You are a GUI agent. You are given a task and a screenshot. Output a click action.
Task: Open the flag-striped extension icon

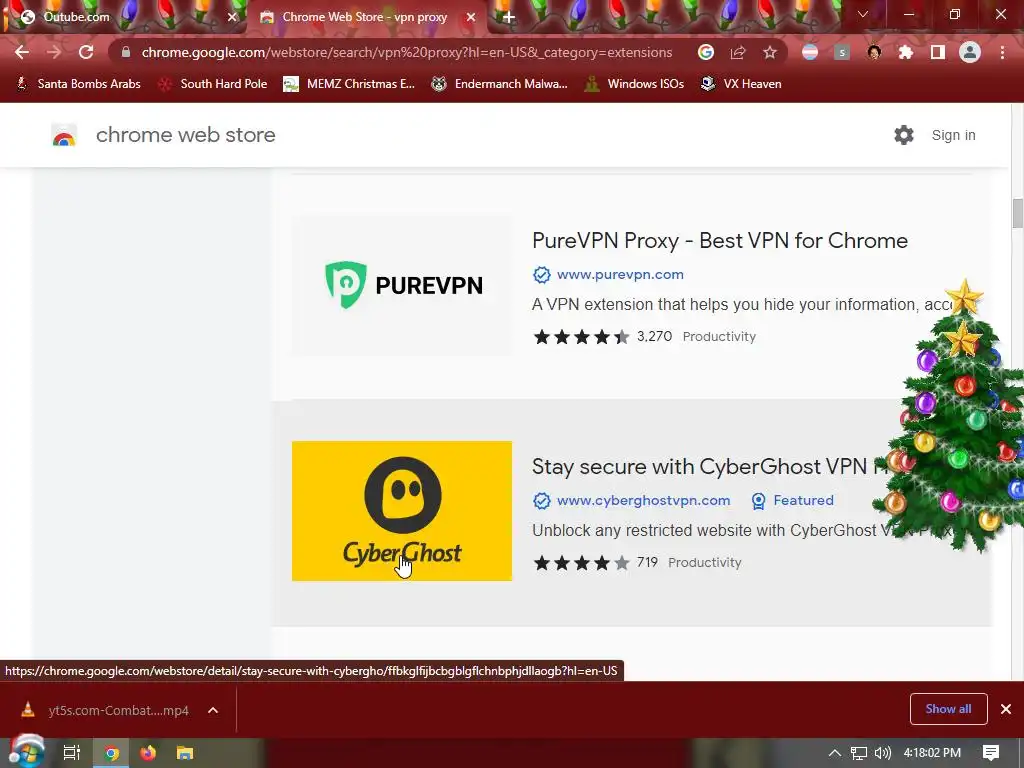pyautogui.click(x=810, y=52)
